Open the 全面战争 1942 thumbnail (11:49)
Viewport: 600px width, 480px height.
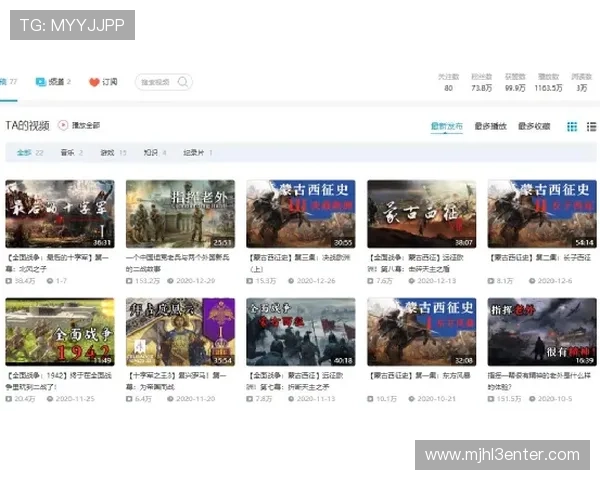click(60, 332)
